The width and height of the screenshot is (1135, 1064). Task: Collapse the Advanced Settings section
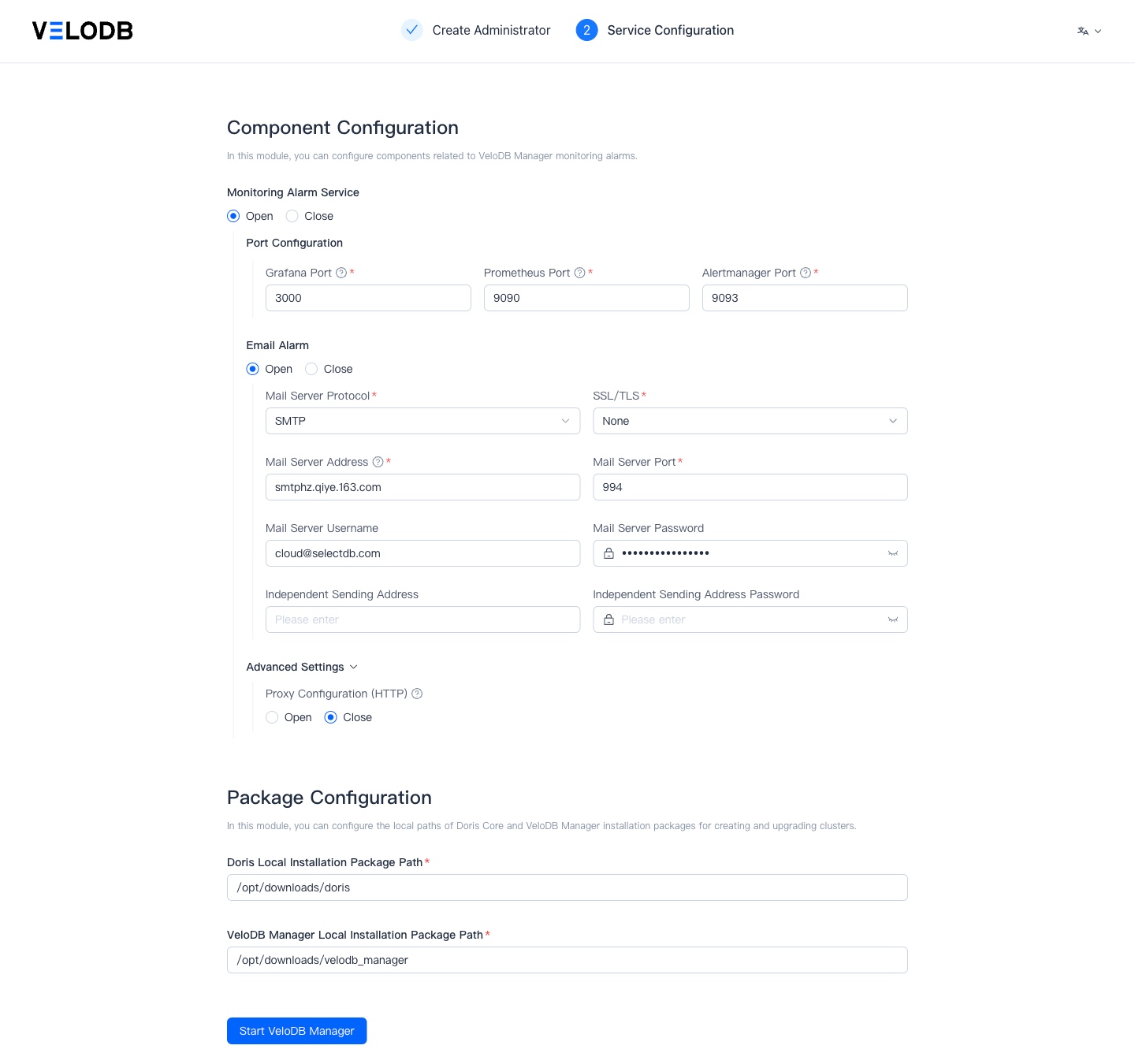302,667
